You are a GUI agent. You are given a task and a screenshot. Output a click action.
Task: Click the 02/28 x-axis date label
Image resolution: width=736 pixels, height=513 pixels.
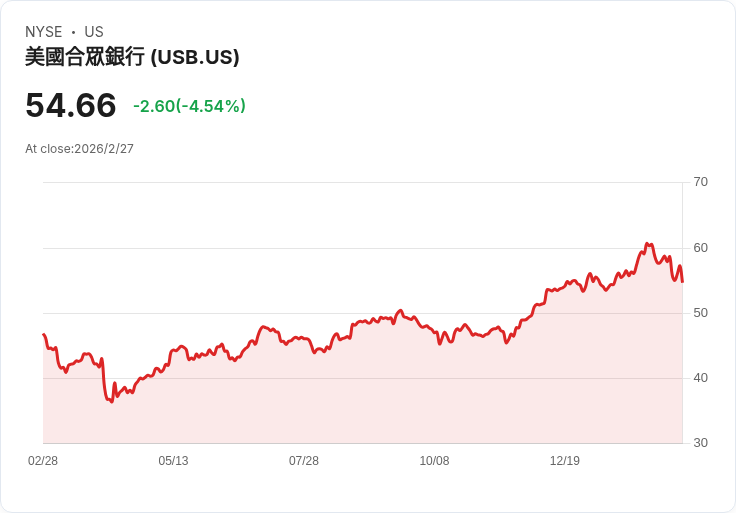pos(43,461)
